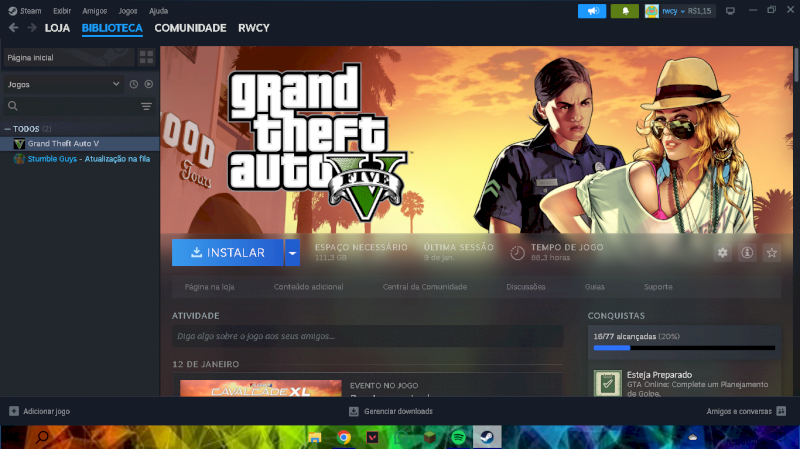Click the Steam taskbar icon
The width and height of the screenshot is (800, 449).
[487, 437]
